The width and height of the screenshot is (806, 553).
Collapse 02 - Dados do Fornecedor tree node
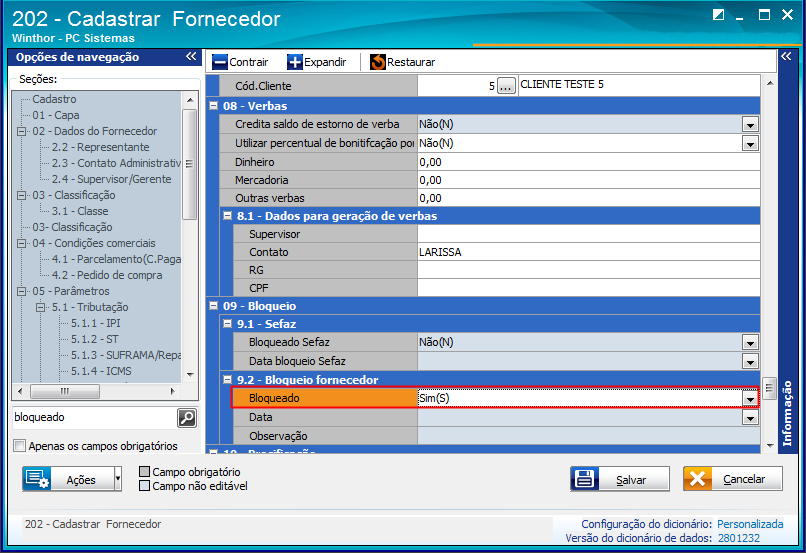pos(22,131)
